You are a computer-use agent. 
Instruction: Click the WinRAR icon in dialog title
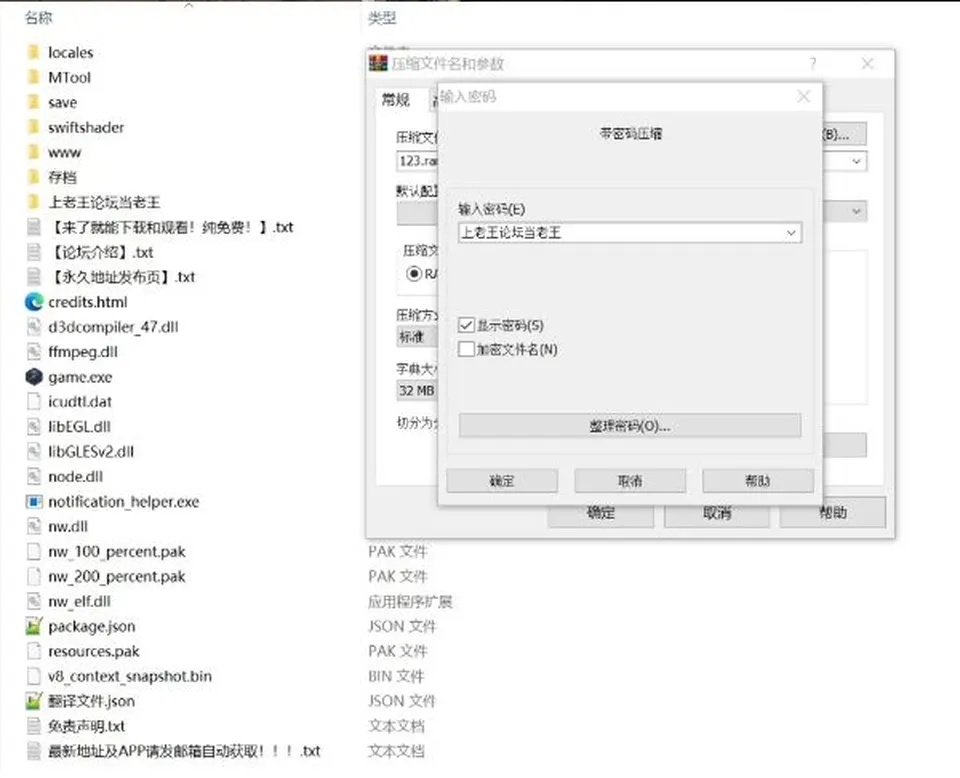(378, 63)
